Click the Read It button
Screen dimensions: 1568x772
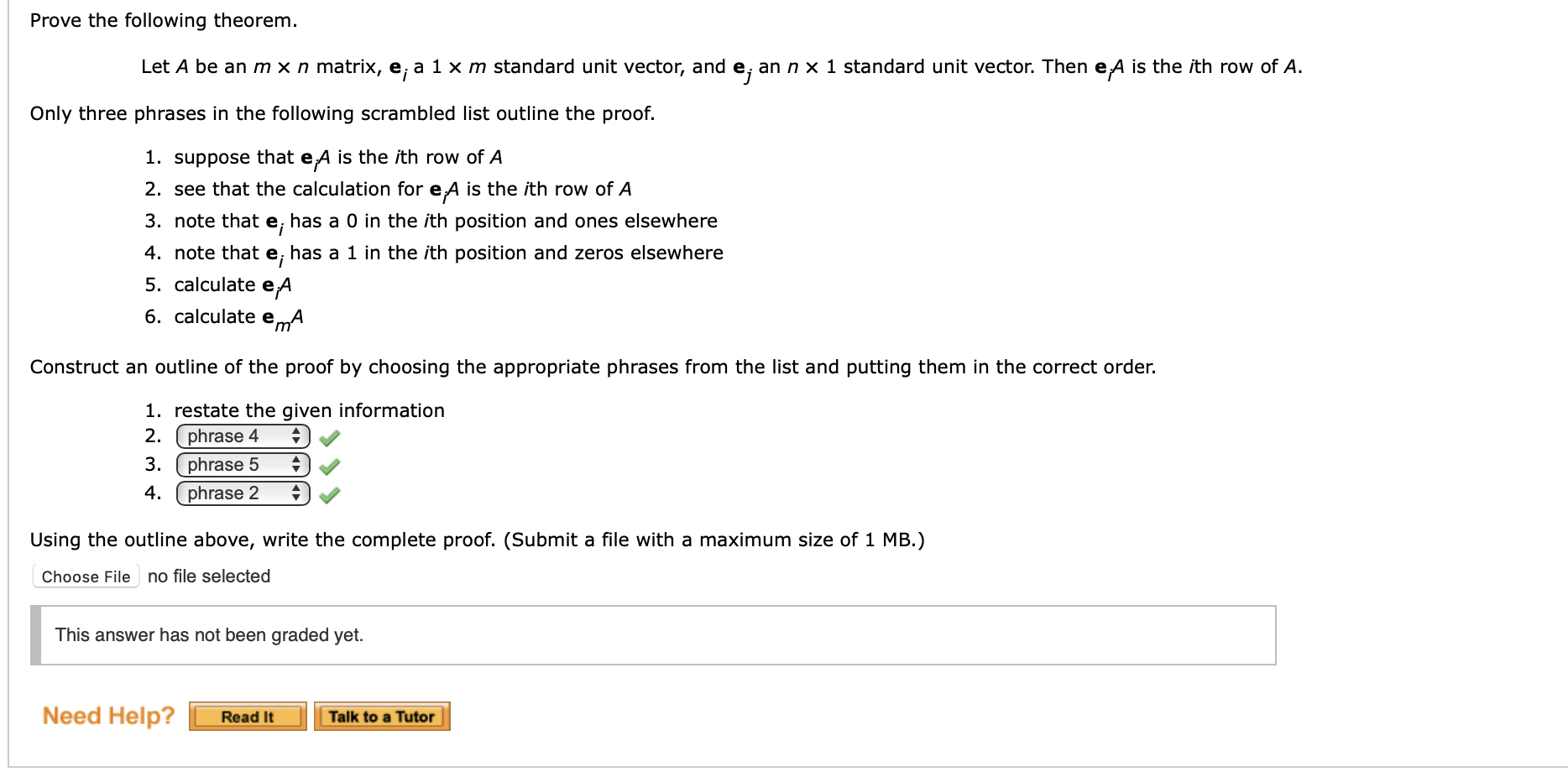pyautogui.click(x=248, y=716)
